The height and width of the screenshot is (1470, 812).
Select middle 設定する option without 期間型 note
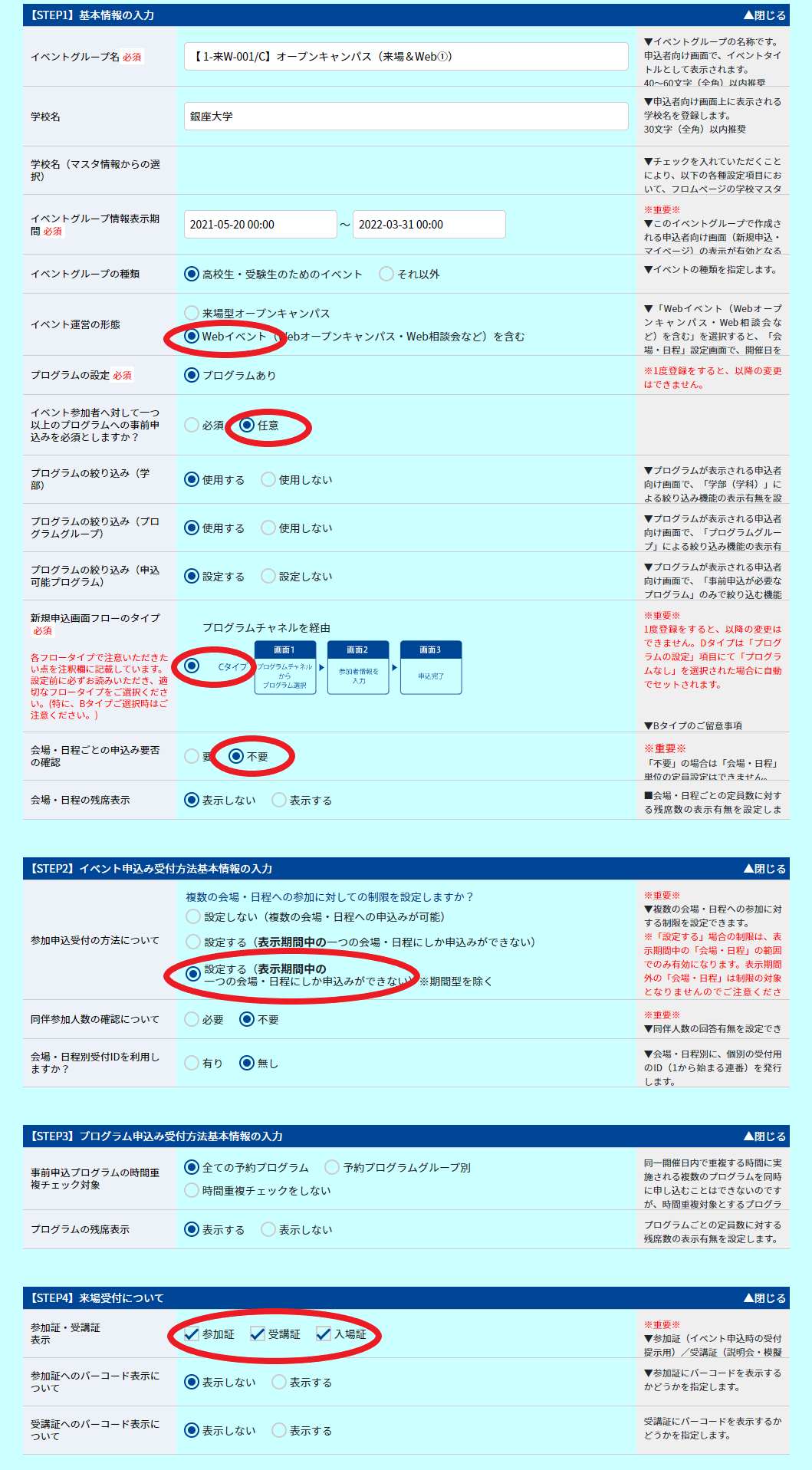[x=193, y=942]
